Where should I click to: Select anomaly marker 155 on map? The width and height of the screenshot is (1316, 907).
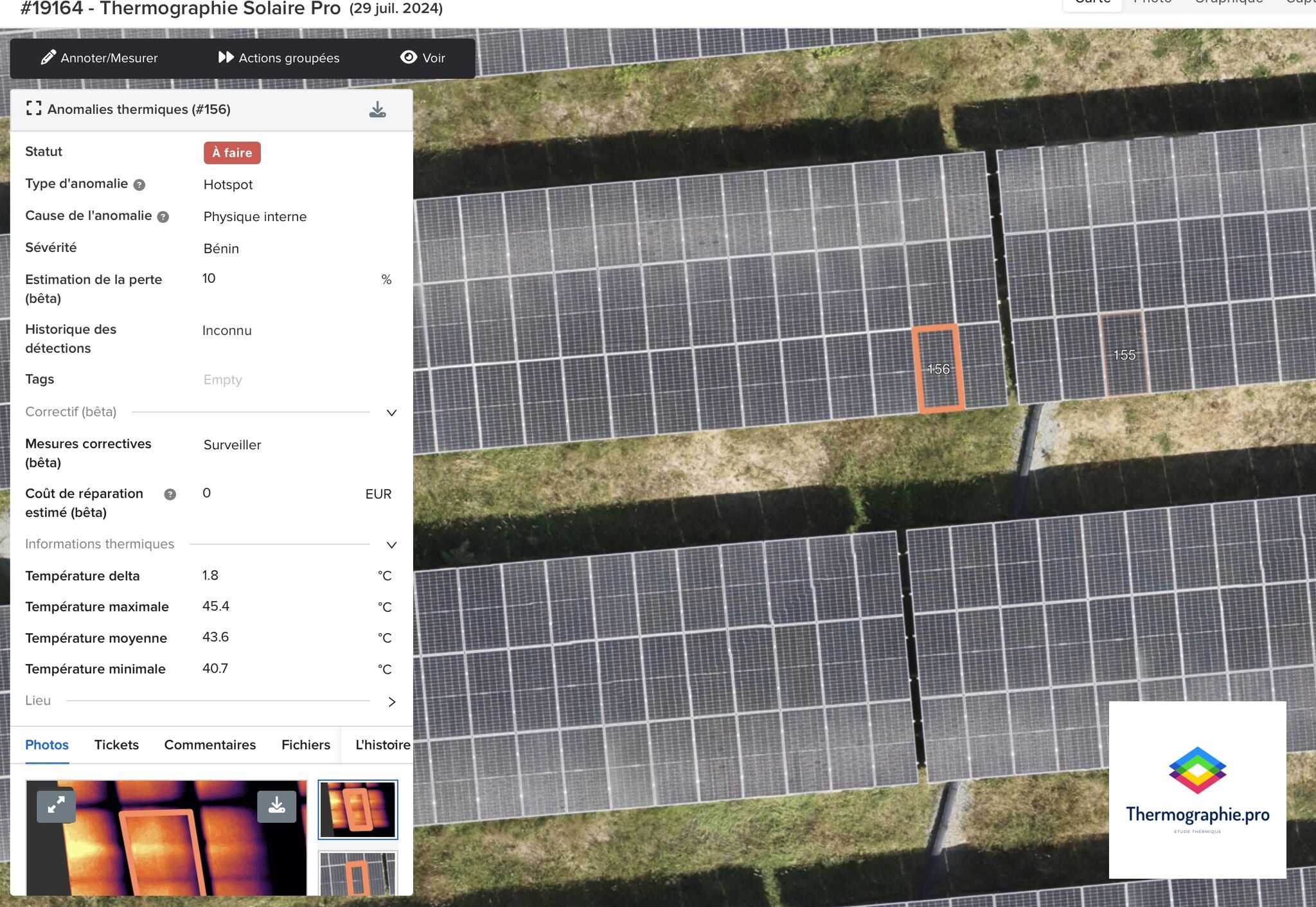(1123, 354)
